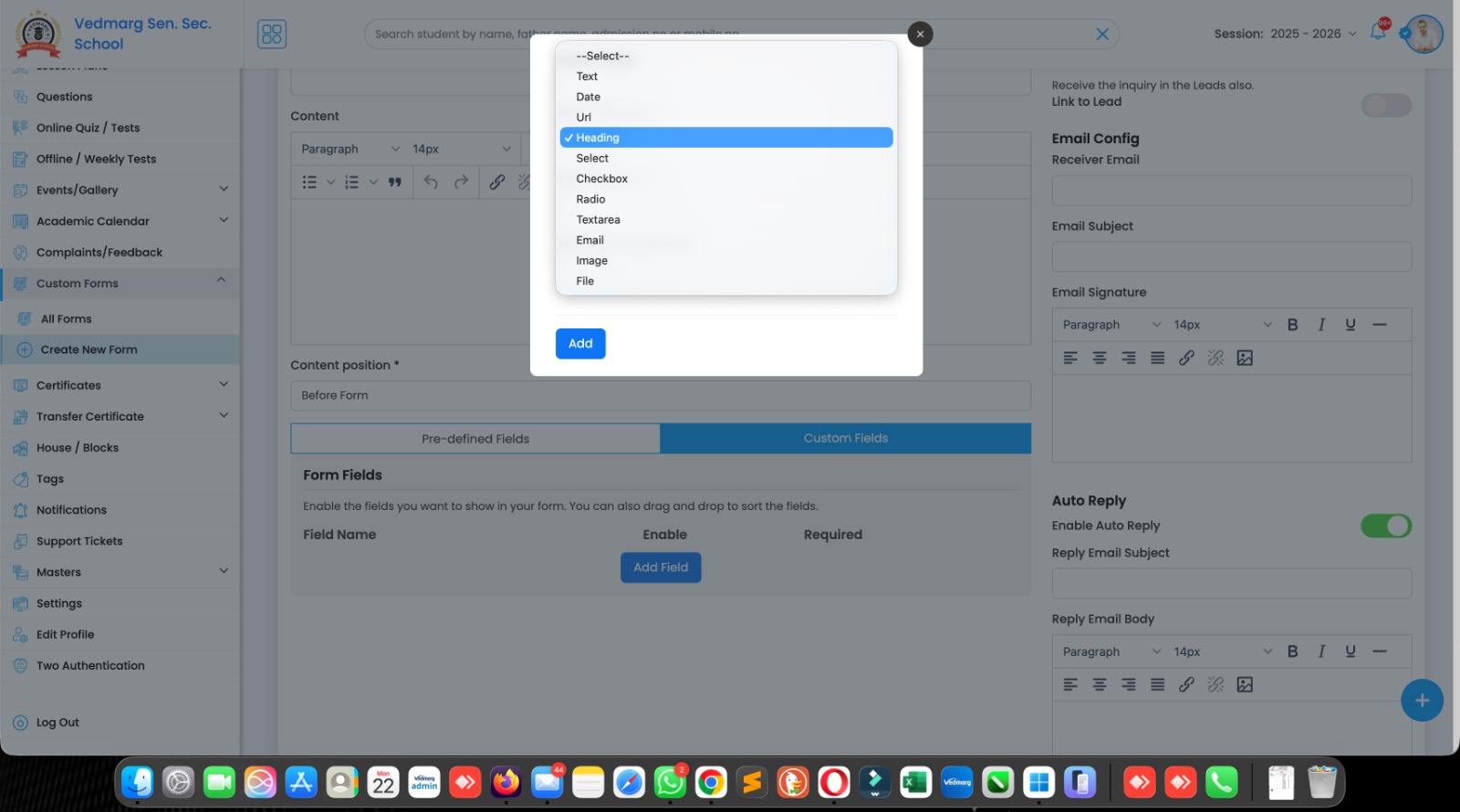Viewport: 1460px width, 812px height.
Task: Open Content Paragraph style dropdown
Action: pos(349,149)
